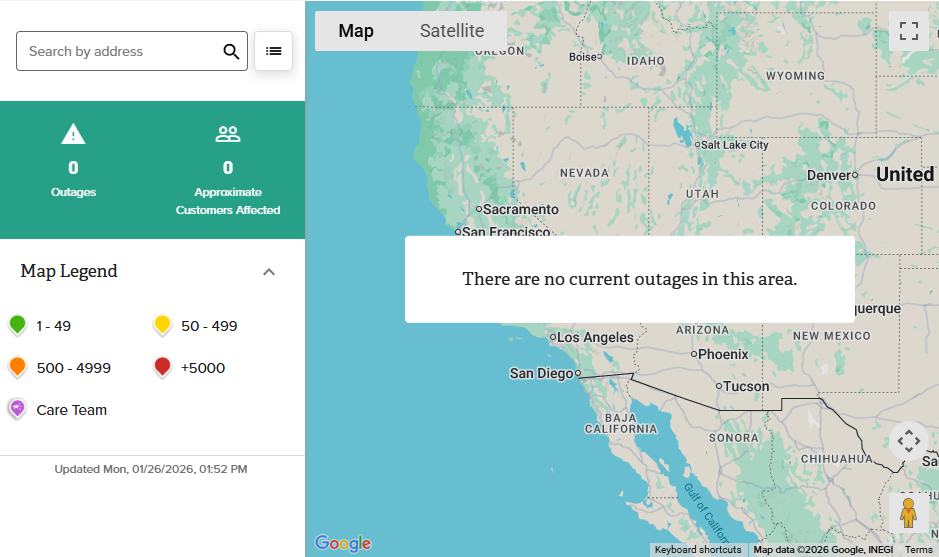Click 'Map data ©2026 Google, INEGI' text
This screenshot has width=939, height=557.
coord(823,550)
